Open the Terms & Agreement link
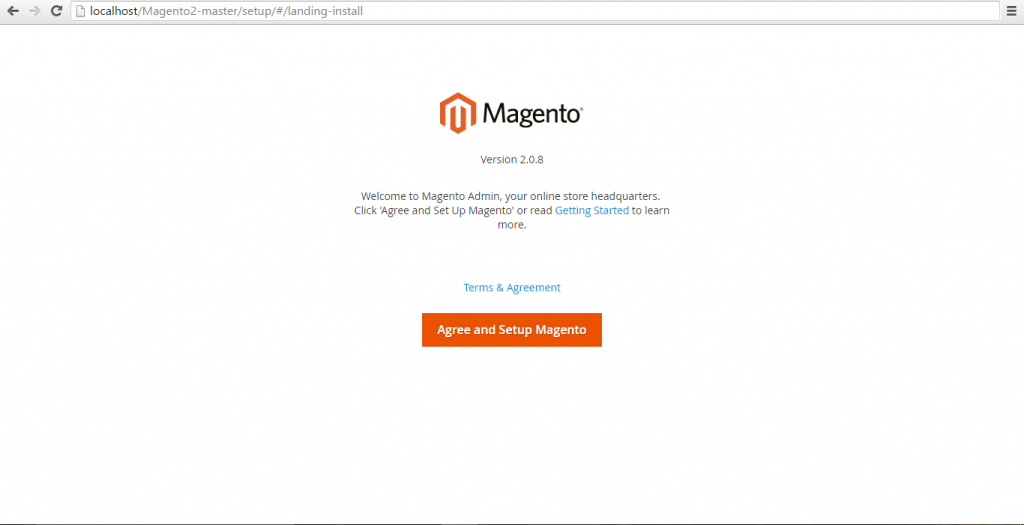This screenshot has height=525, width=1024. pos(512,287)
